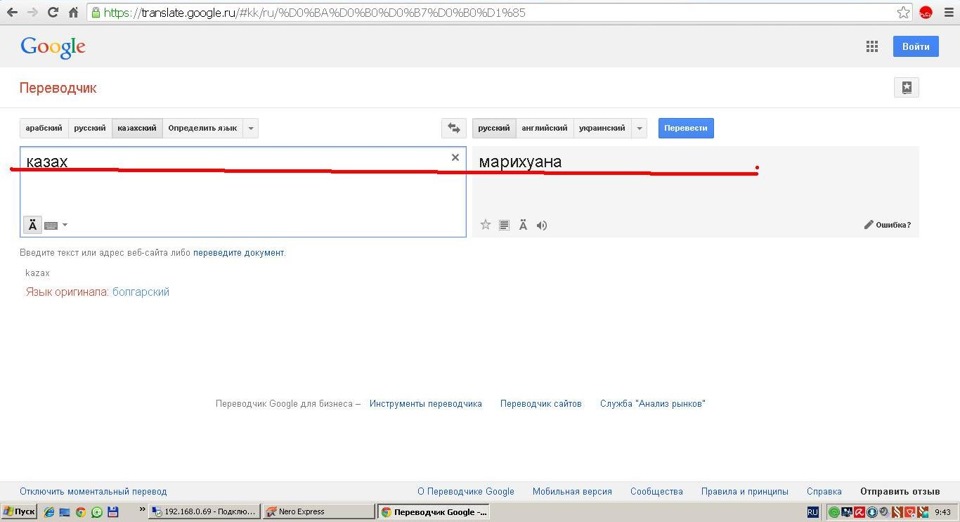Click the Google logo
This screenshot has height=522, width=960.
pyautogui.click(x=53, y=47)
